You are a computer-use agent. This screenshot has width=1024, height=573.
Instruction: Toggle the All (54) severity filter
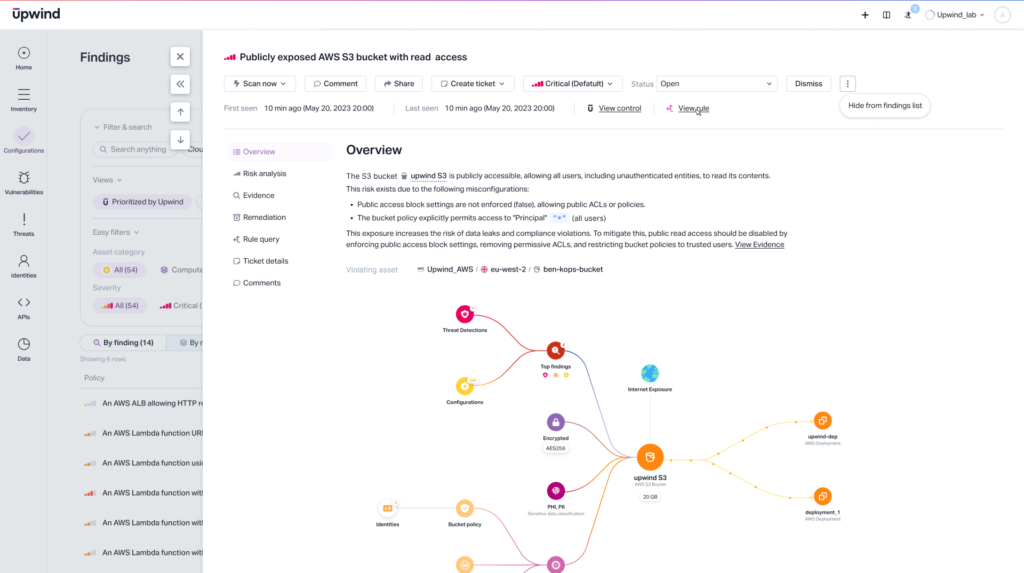119,305
